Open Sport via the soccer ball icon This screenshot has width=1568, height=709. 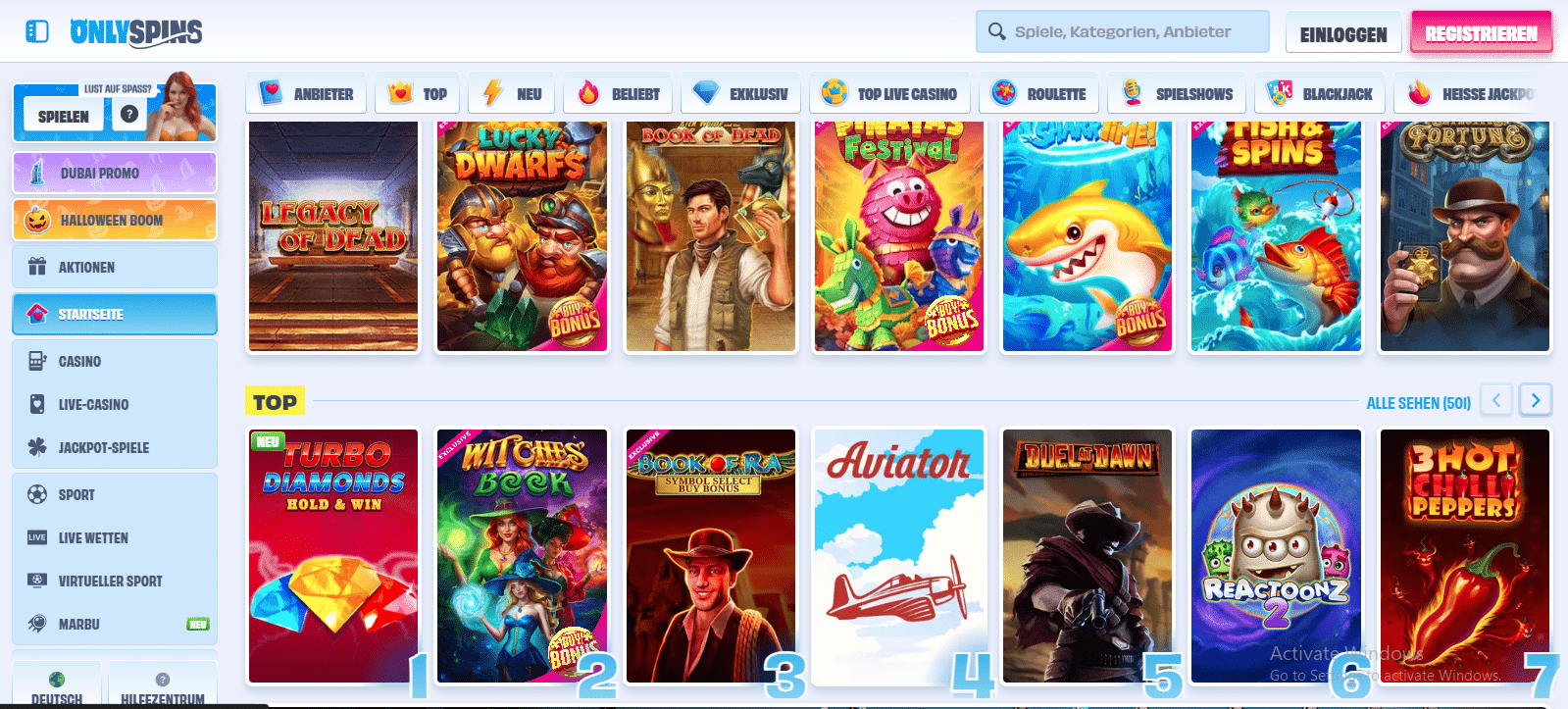pos(37,494)
